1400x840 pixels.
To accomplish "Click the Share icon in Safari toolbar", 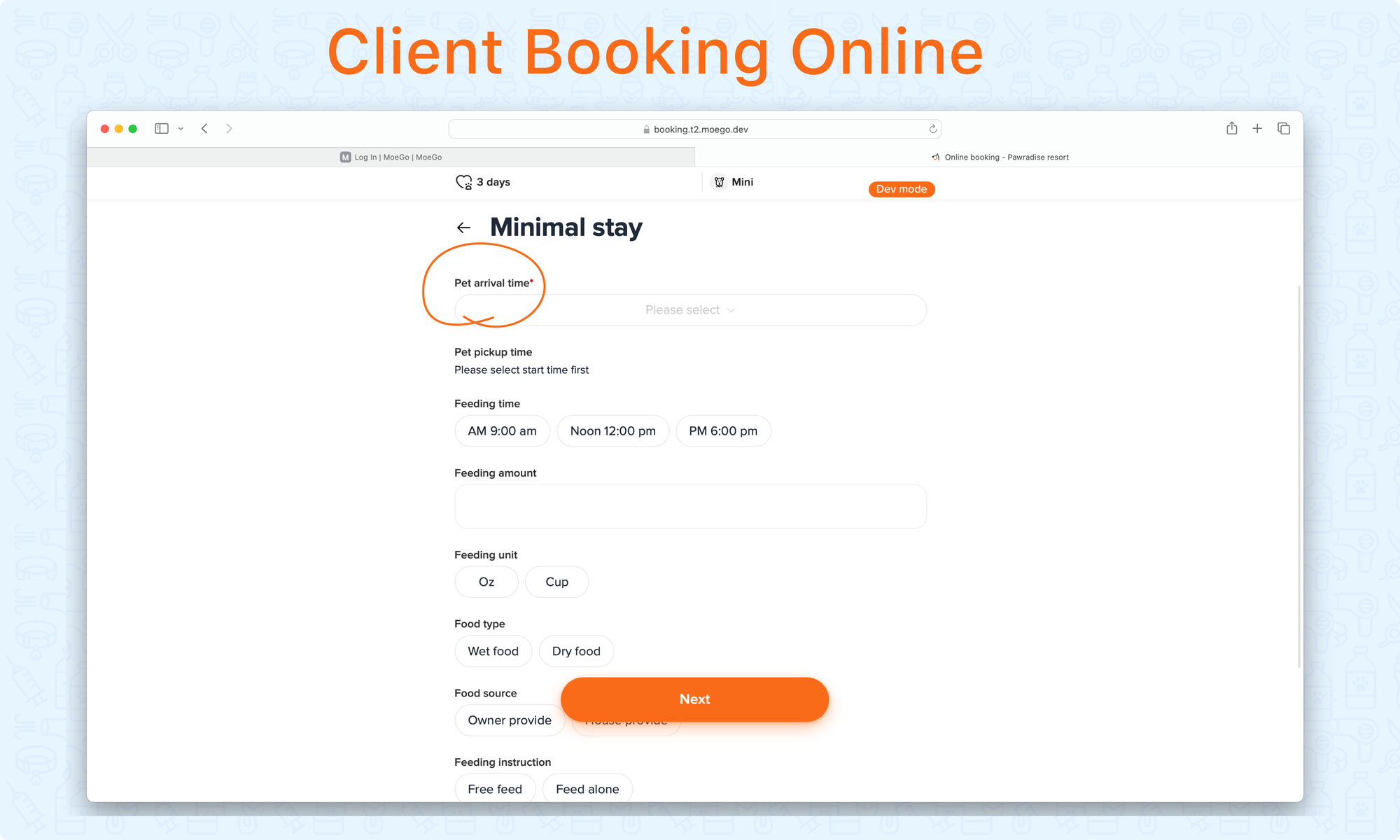I will pos(1231,129).
